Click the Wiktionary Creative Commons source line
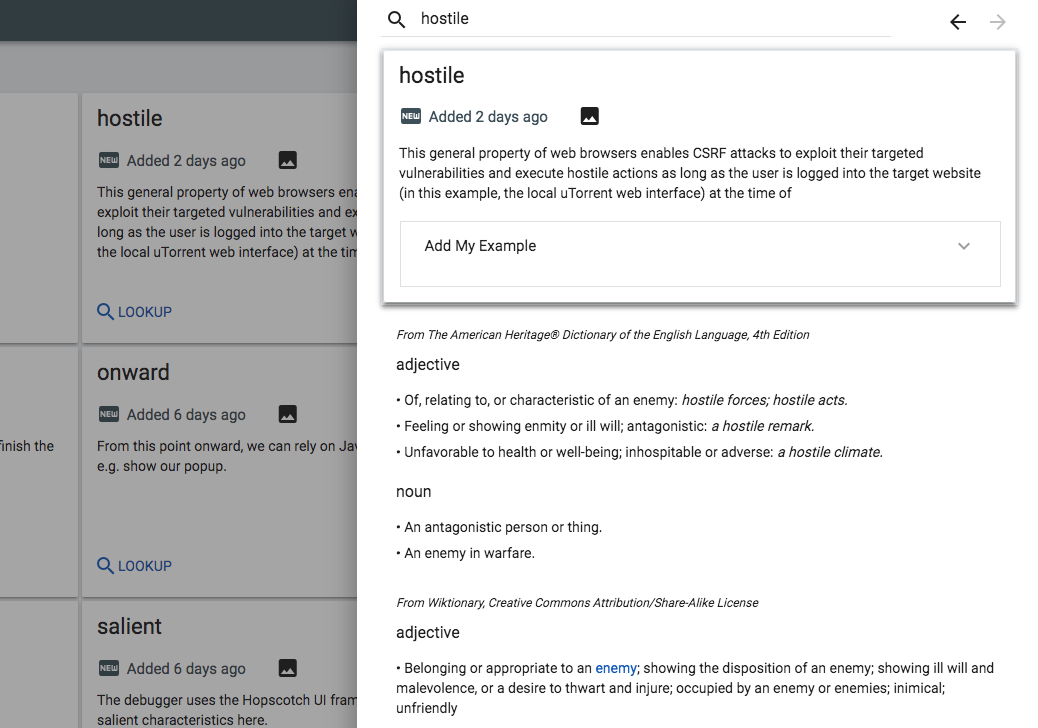 coord(577,603)
